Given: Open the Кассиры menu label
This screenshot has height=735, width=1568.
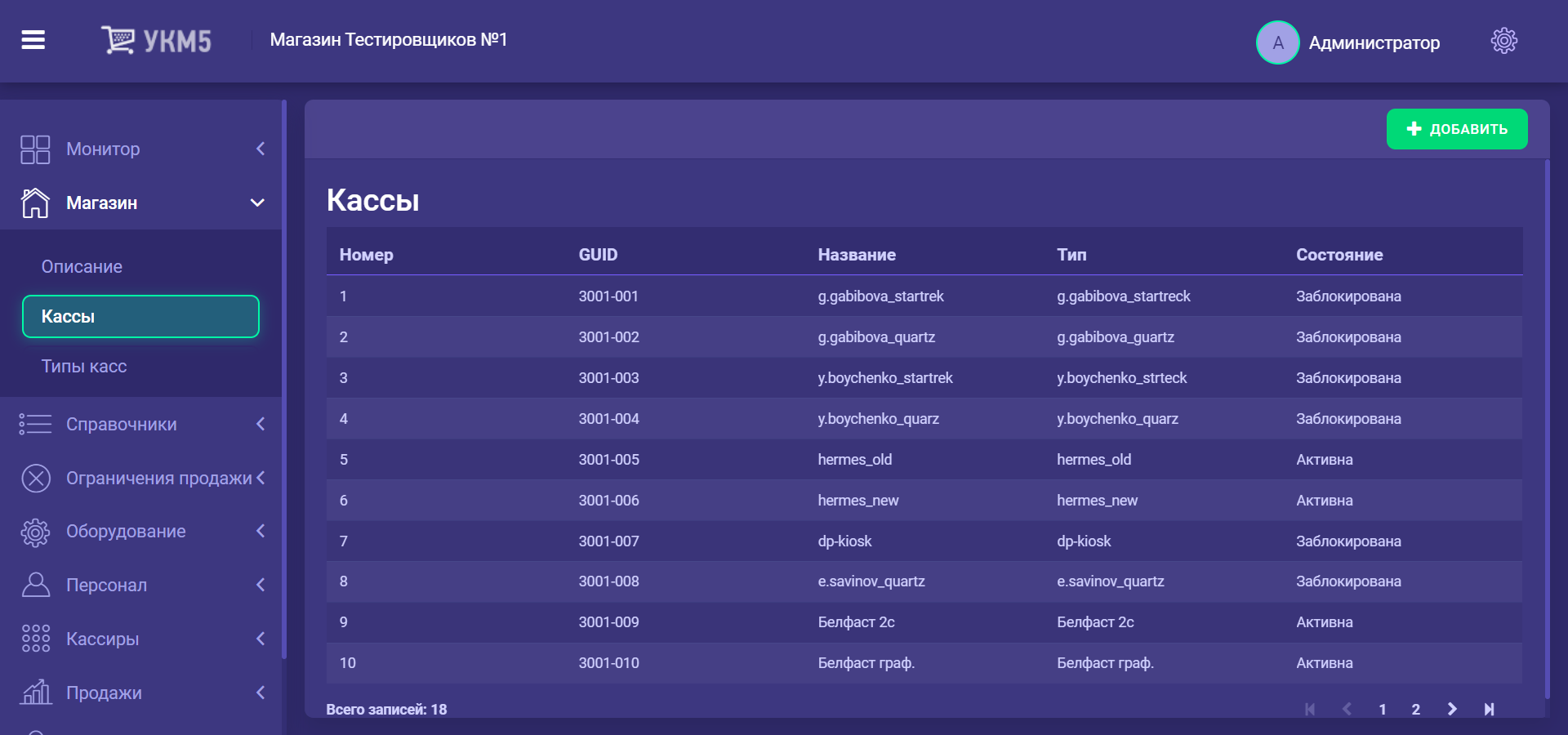Looking at the screenshot, I should pyautogui.click(x=102, y=639).
